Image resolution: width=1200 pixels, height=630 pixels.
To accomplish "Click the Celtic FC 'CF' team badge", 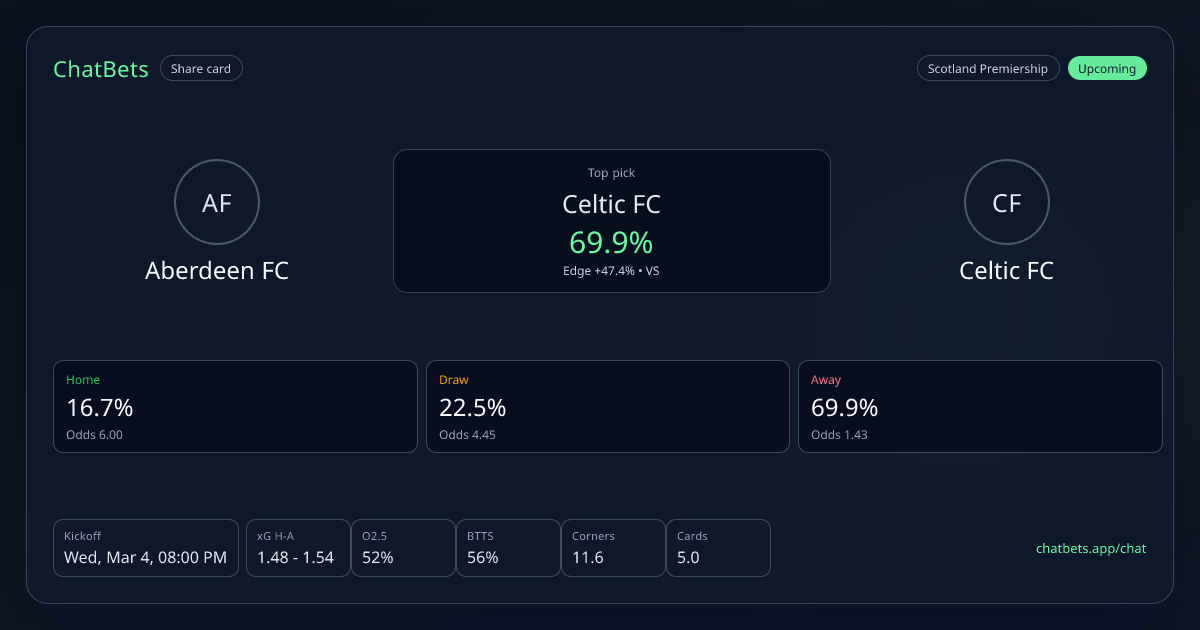I will 1006,203.
